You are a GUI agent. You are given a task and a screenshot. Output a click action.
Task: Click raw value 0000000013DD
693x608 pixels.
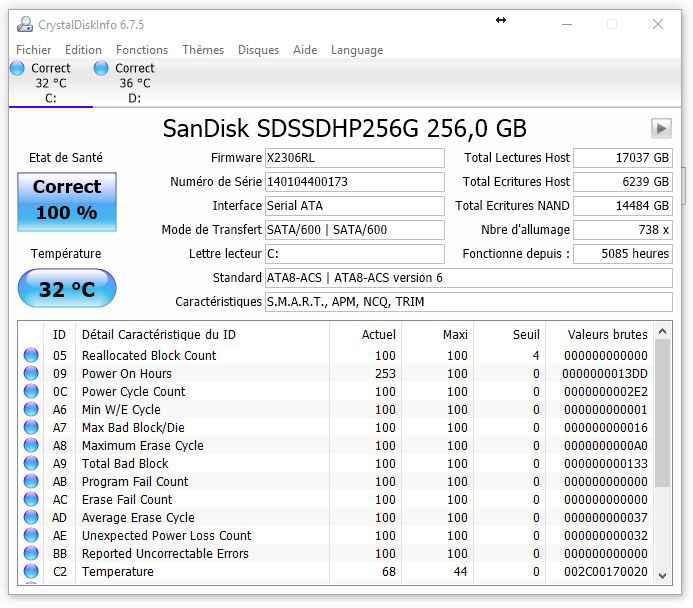605,374
